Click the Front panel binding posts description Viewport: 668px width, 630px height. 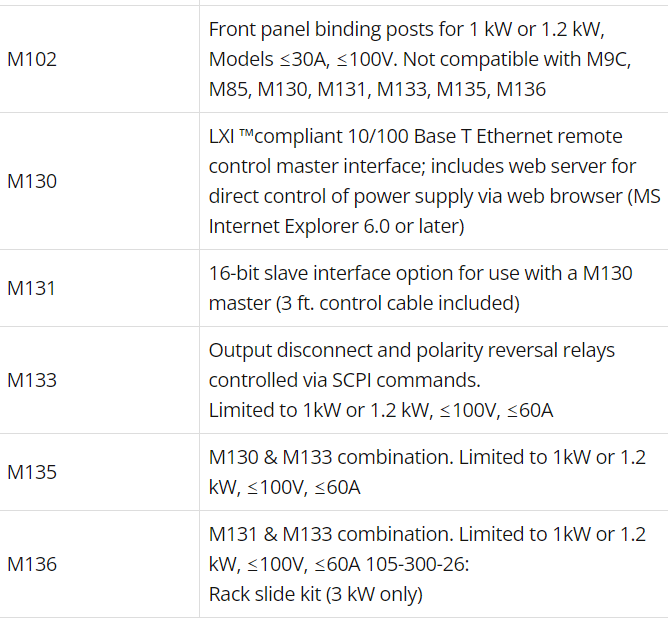[x=420, y=59]
